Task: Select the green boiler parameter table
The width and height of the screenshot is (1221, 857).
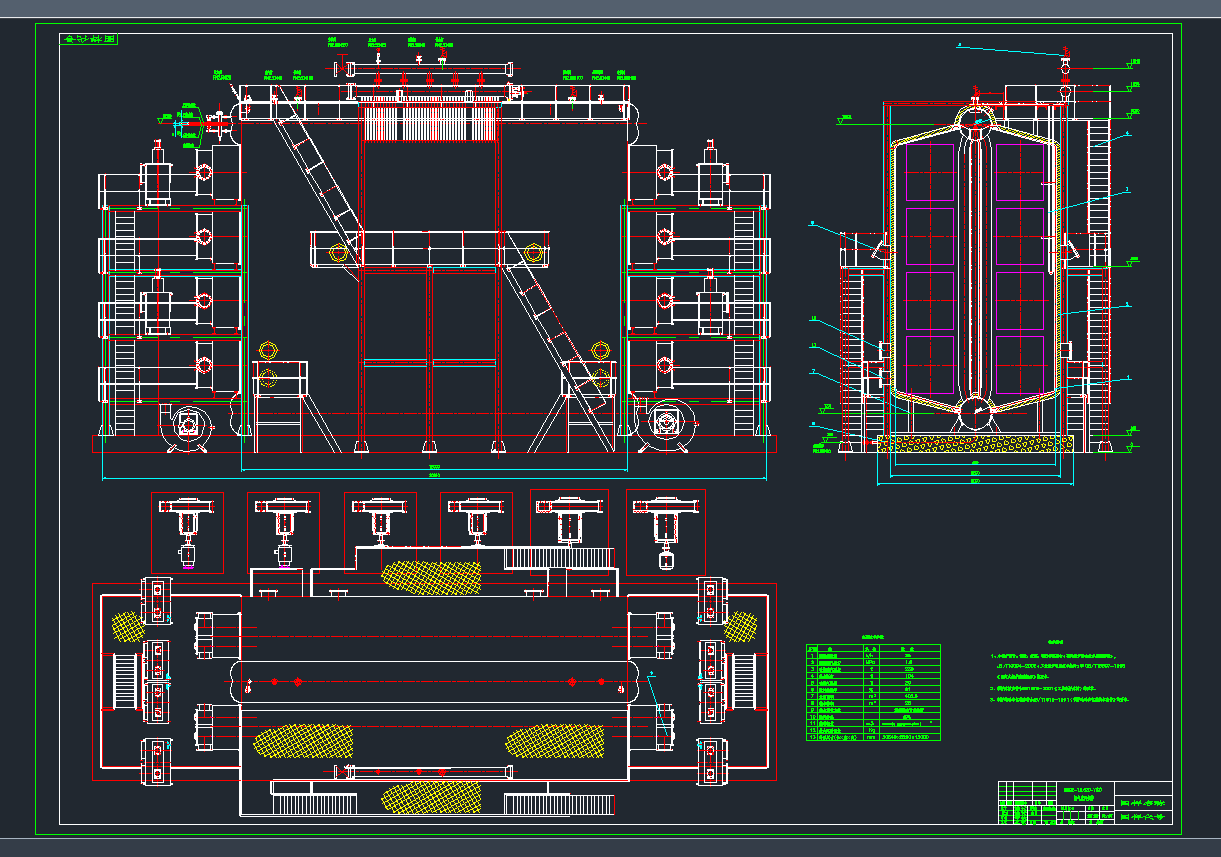Action: click(x=873, y=692)
